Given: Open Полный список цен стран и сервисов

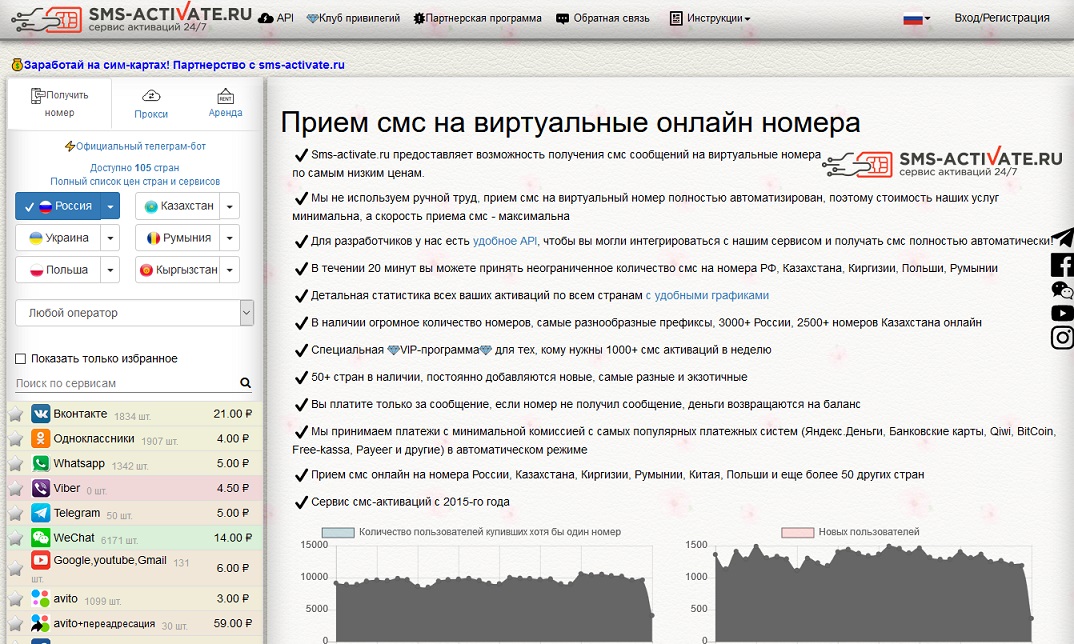Looking at the screenshot, I should click(135, 182).
